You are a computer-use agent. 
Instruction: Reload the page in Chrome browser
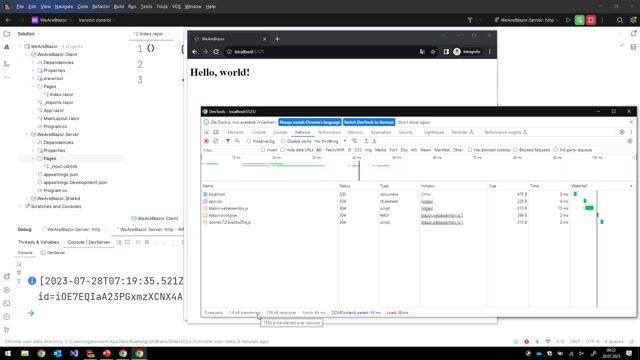coord(216,52)
